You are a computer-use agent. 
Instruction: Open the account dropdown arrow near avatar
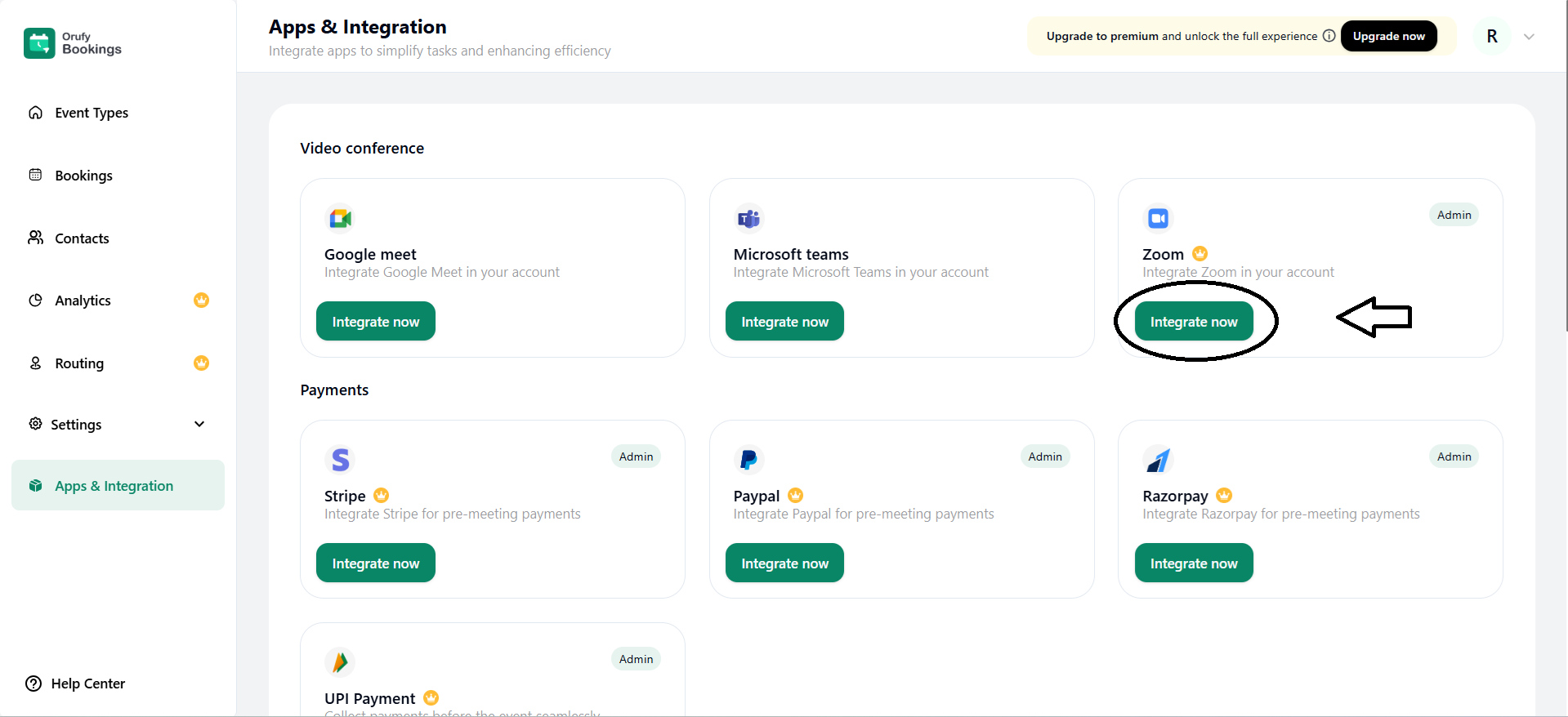point(1529,37)
